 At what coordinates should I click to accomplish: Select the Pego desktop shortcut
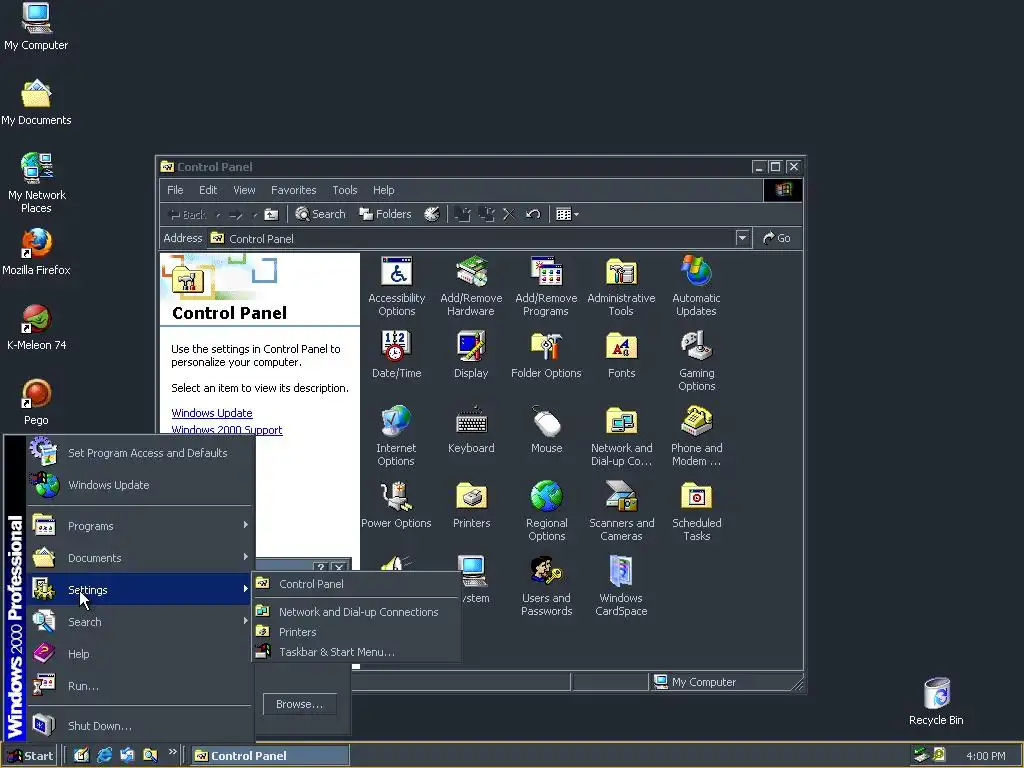click(36, 402)
